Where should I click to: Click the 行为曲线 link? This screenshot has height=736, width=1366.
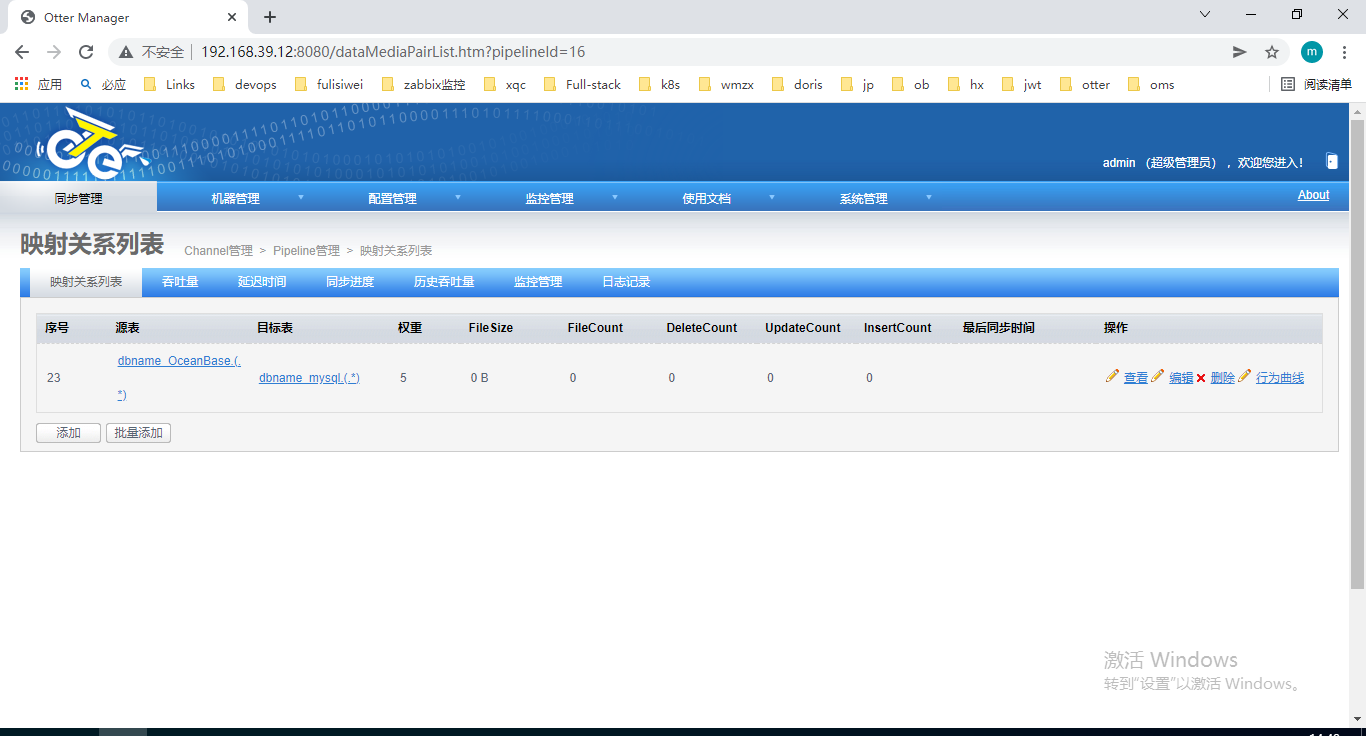(1280, 378)
